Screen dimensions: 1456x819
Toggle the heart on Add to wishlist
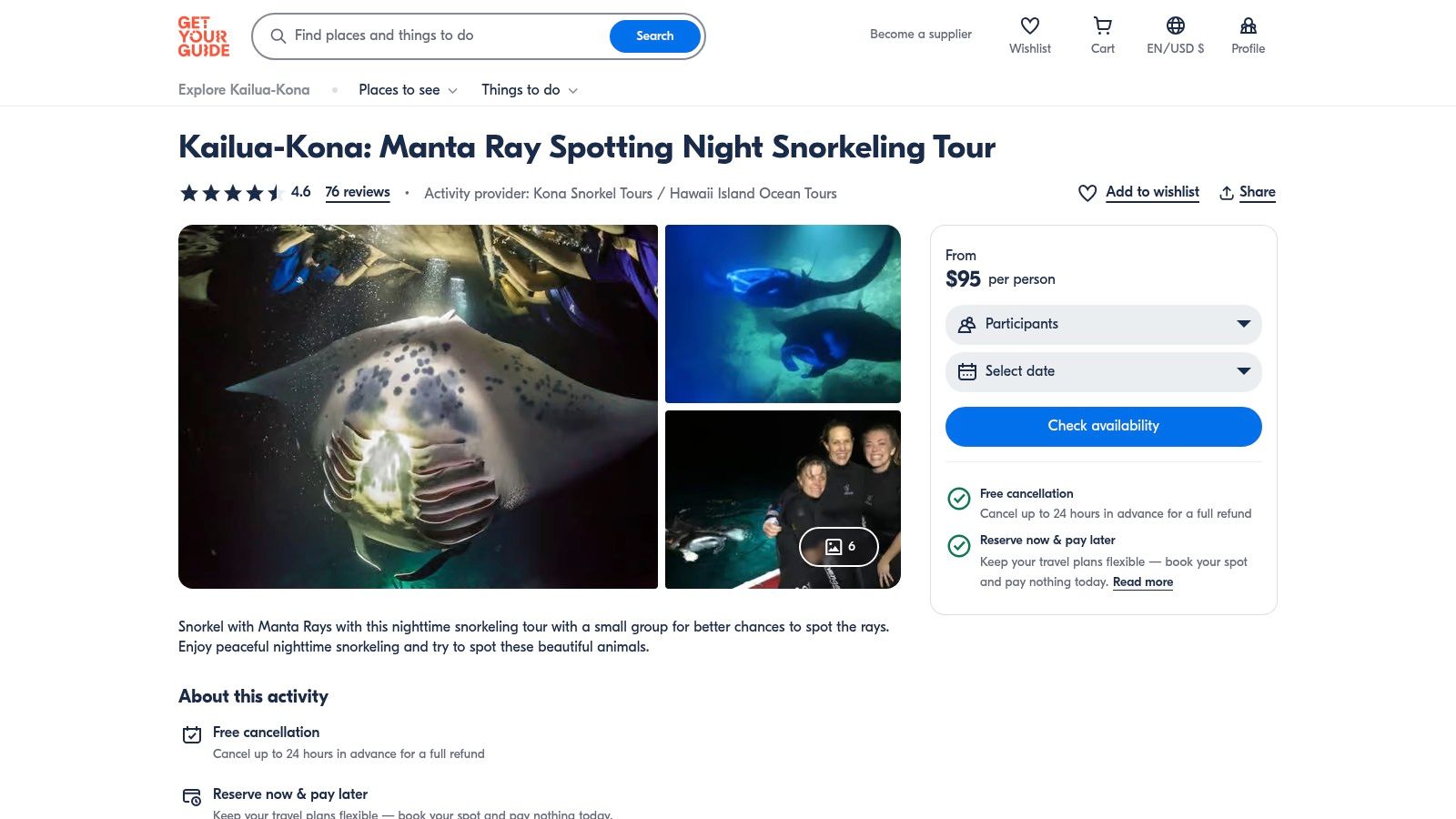click(1087, 193)
